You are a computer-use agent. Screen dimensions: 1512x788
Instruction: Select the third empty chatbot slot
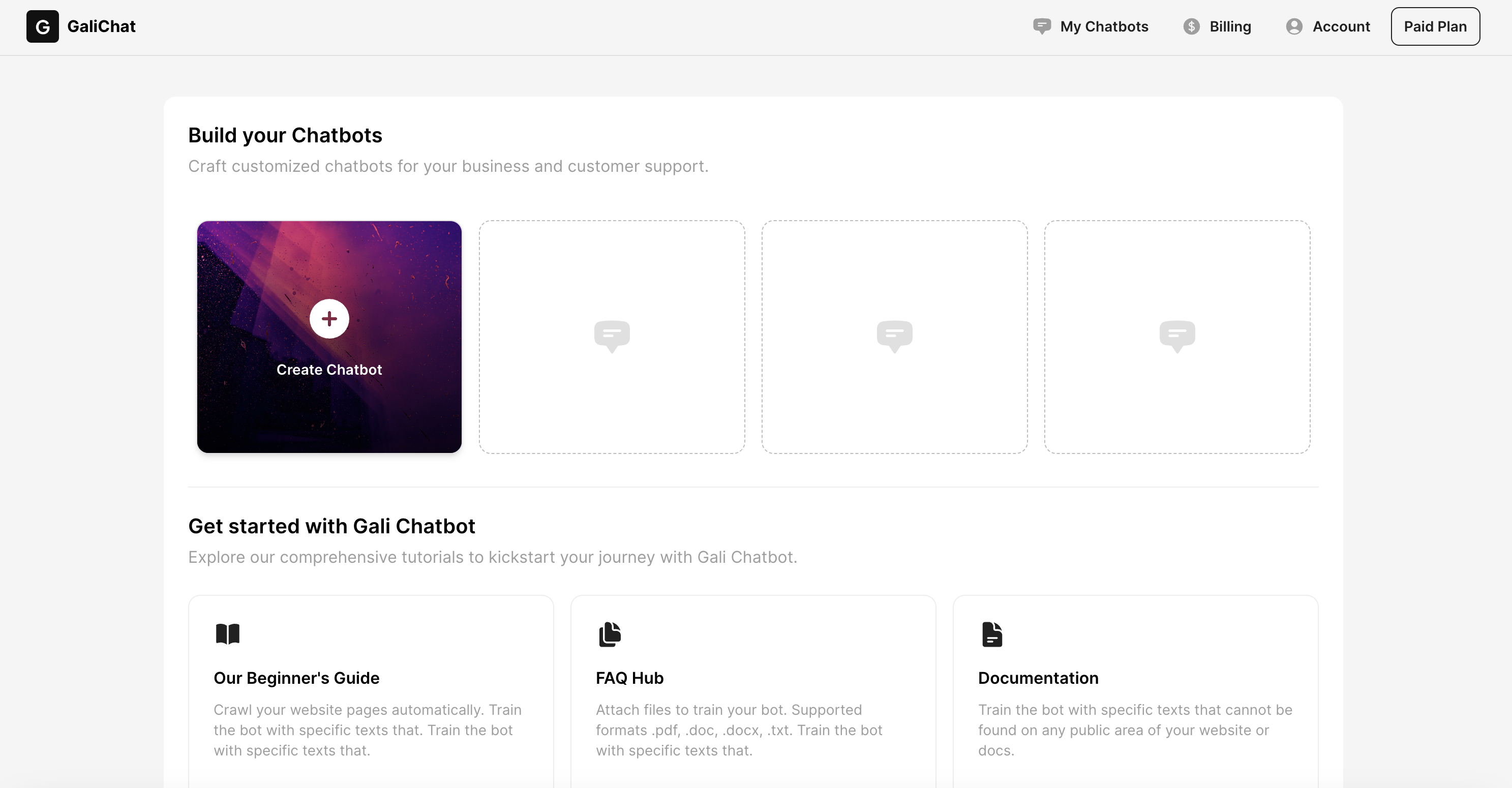coord(1177,337)
